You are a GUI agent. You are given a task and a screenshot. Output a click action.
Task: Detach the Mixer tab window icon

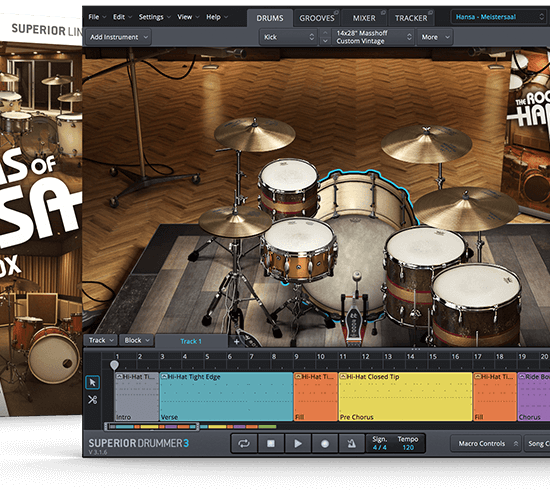coord(383,13)
